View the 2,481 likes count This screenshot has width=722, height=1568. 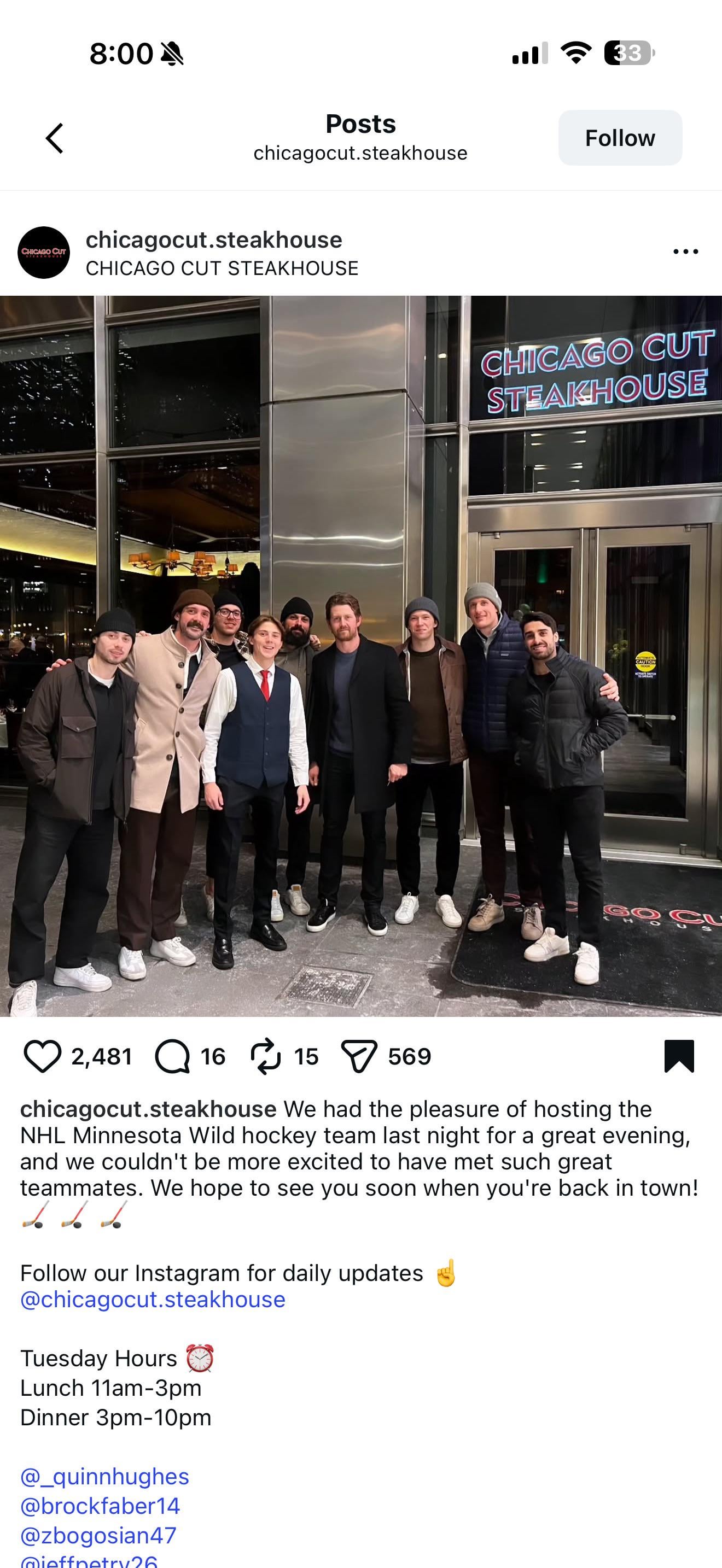[x=102, y=1056]
